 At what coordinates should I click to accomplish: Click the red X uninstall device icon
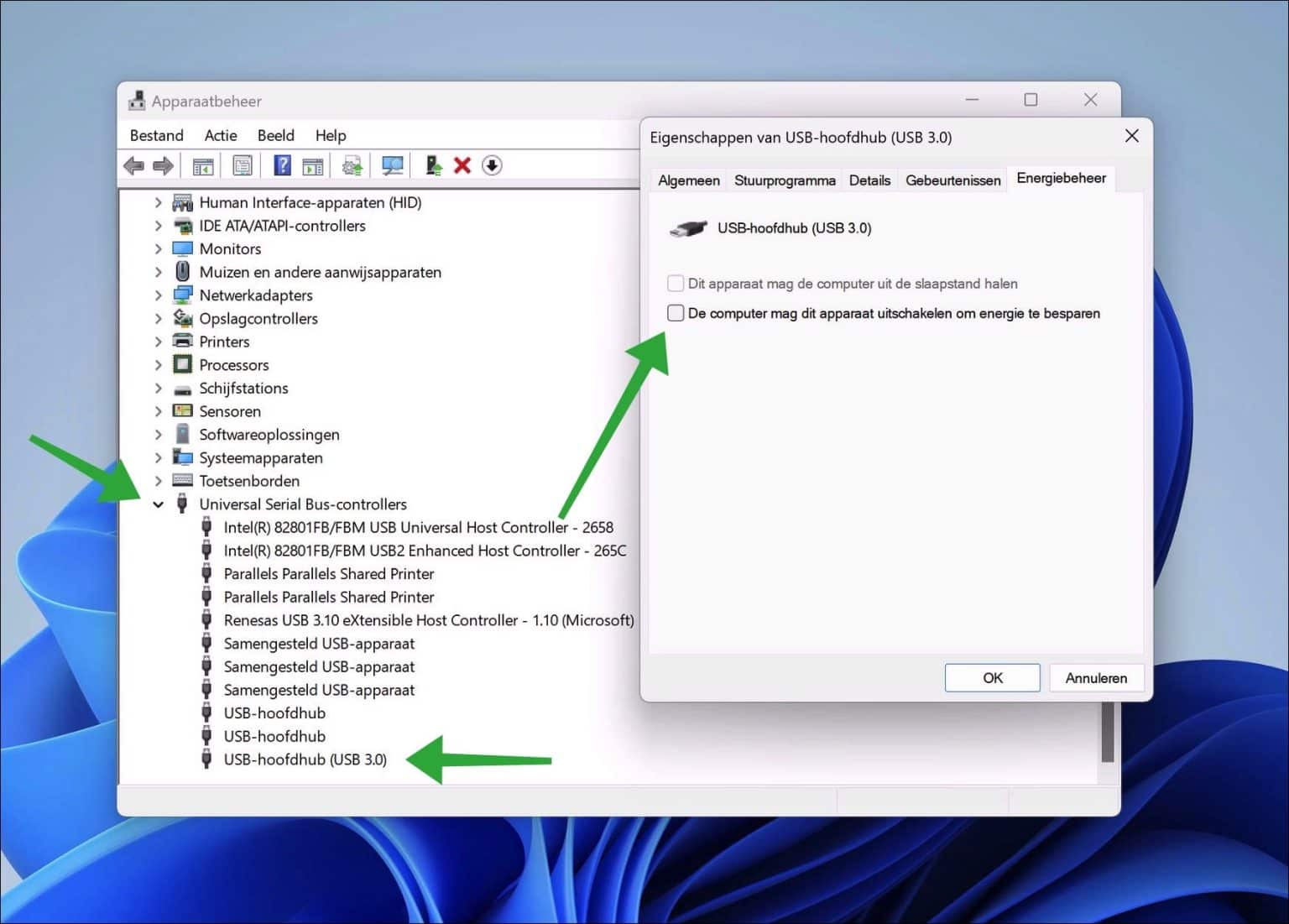click(x=462, y=165)
